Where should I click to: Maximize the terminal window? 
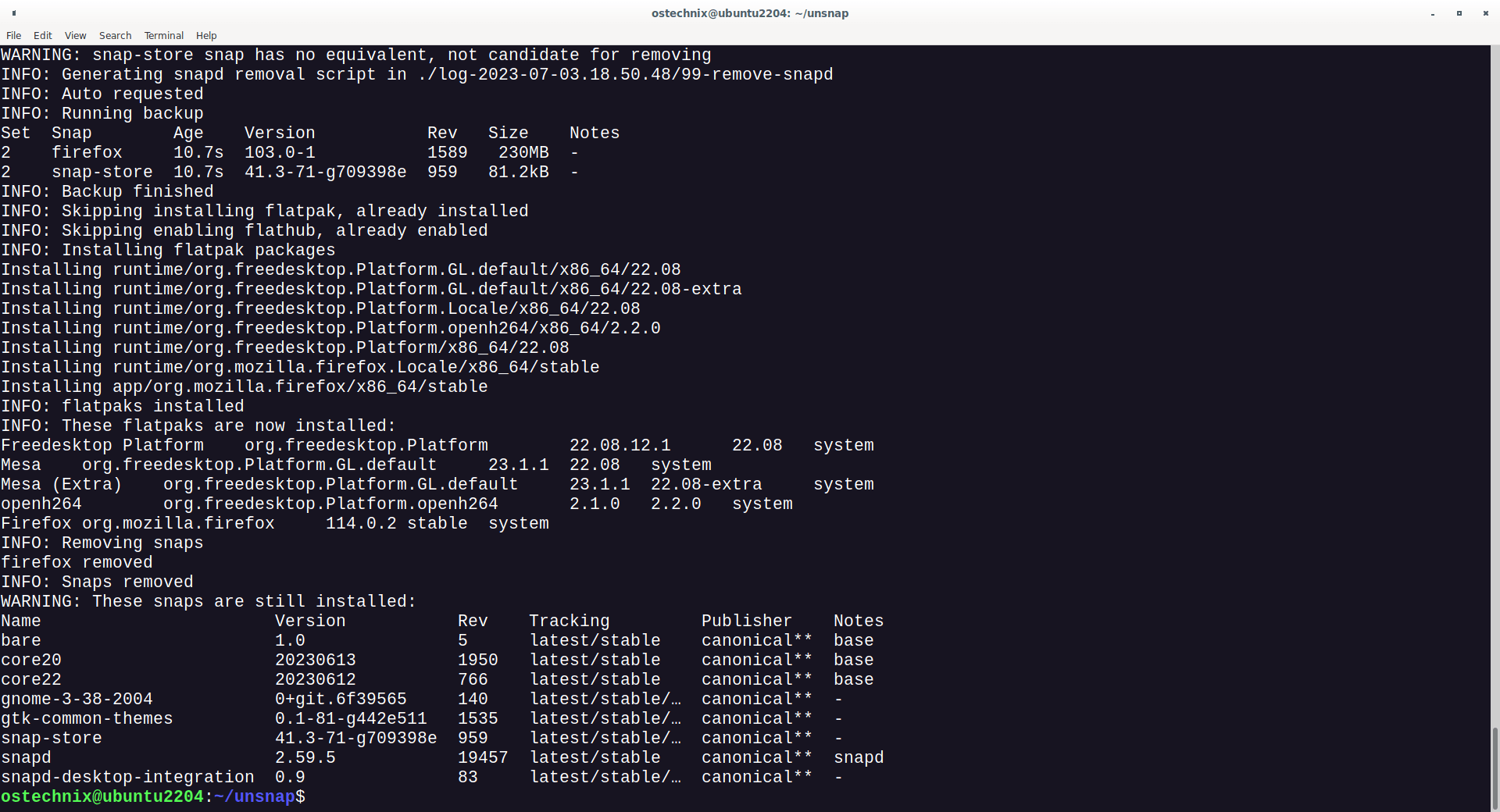click(1459, 13)
